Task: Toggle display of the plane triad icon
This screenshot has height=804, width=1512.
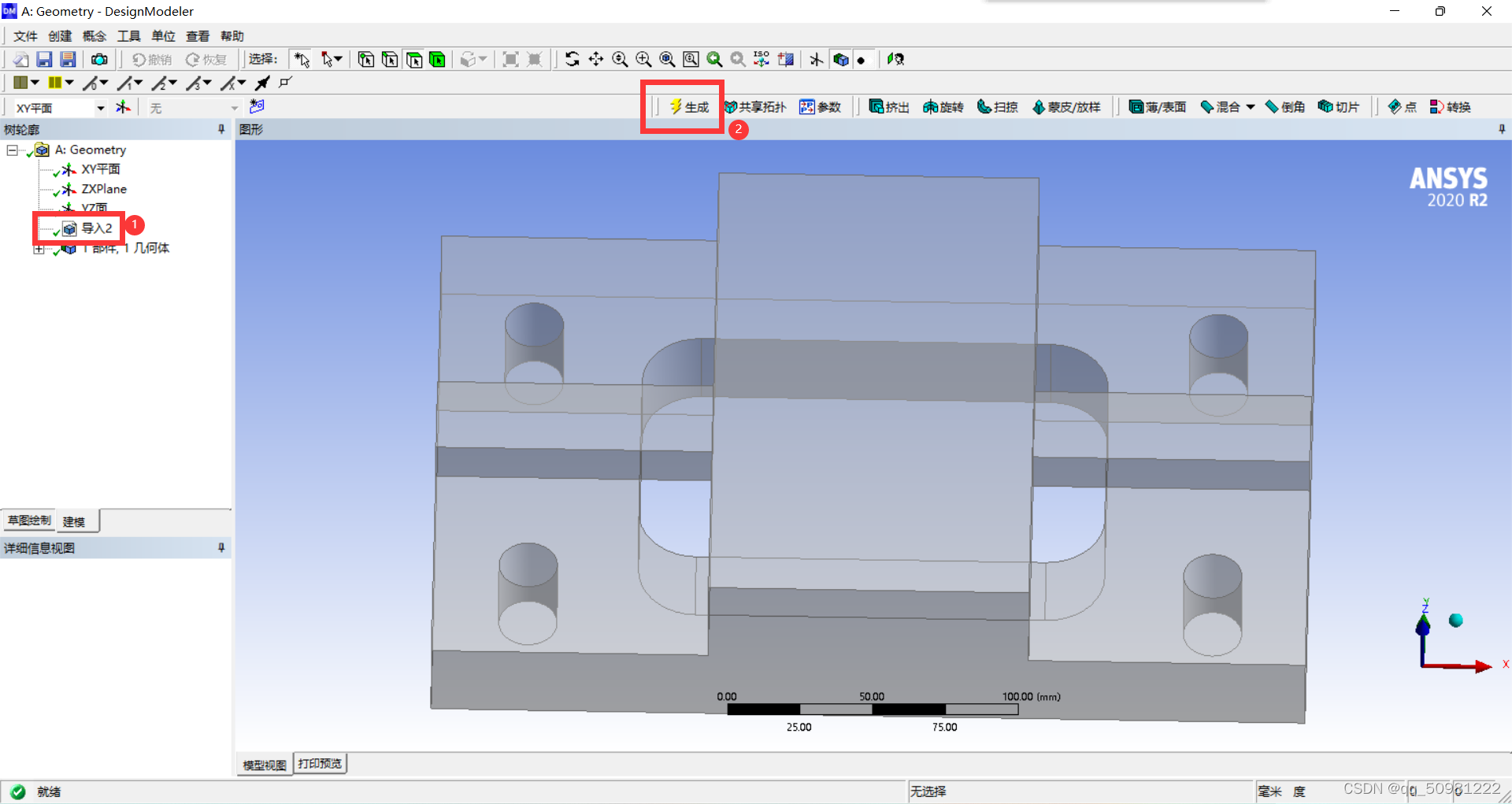Action: tap(817, 60)
